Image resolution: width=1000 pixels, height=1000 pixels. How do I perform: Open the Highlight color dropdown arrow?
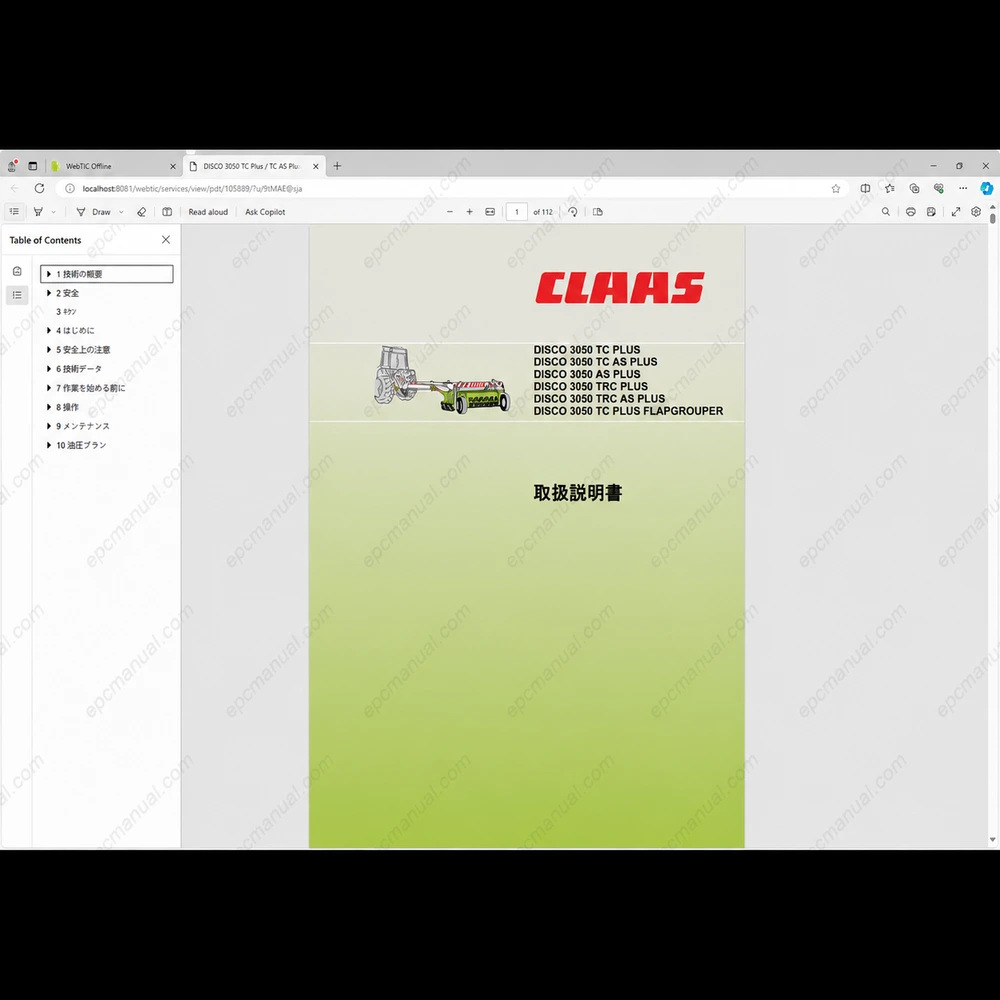pos(54,212)
